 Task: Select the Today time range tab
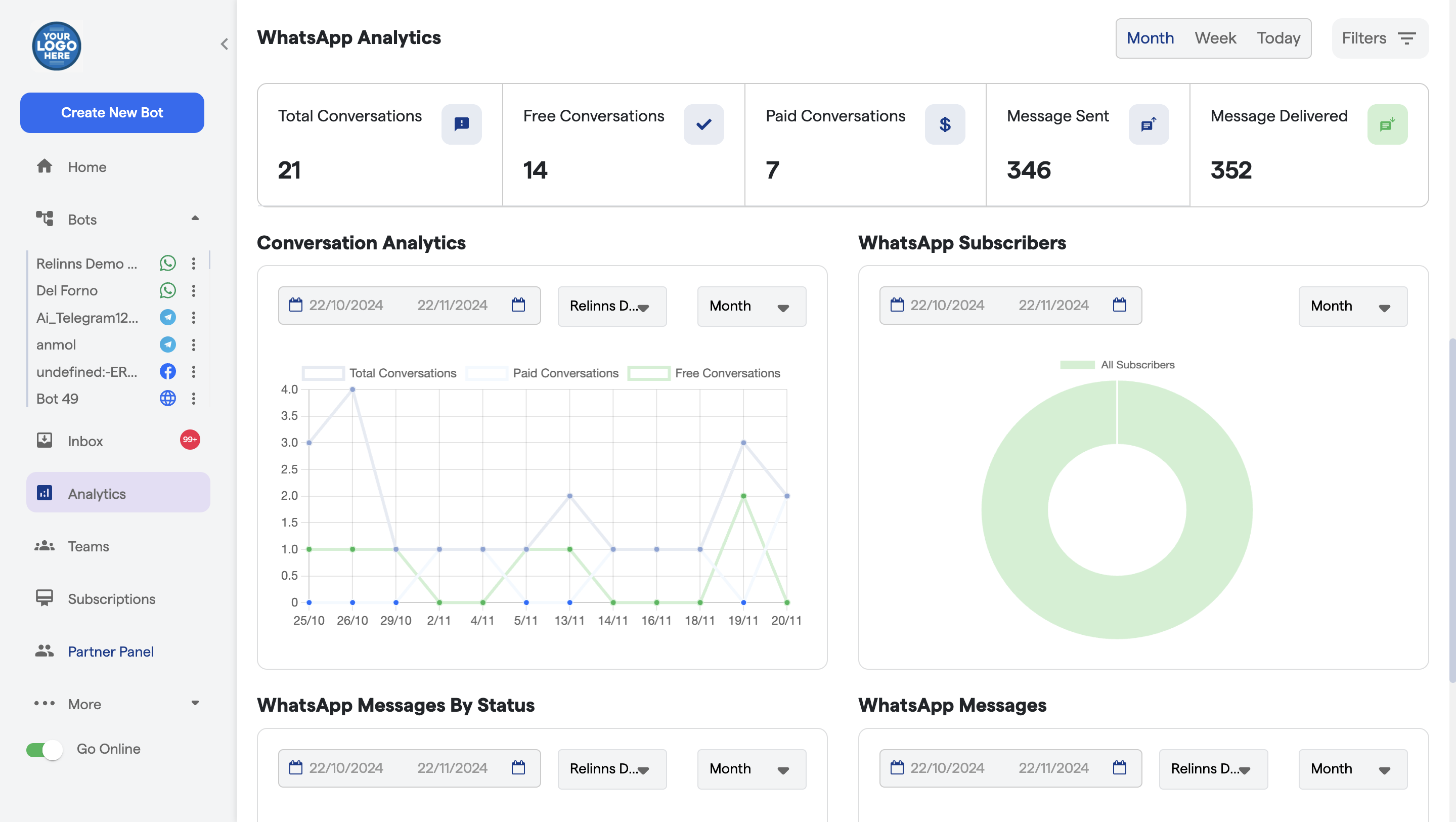click(1278, 38)
